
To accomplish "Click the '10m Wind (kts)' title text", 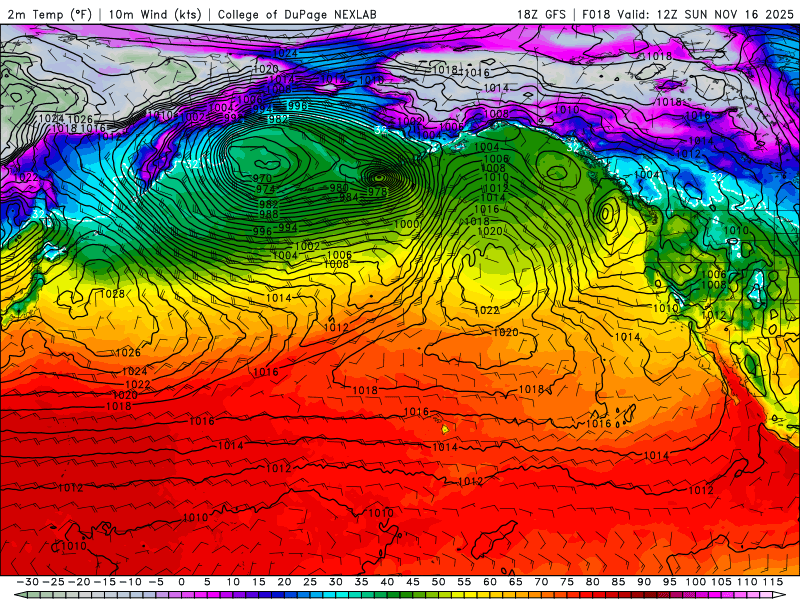I will (155, 14).
